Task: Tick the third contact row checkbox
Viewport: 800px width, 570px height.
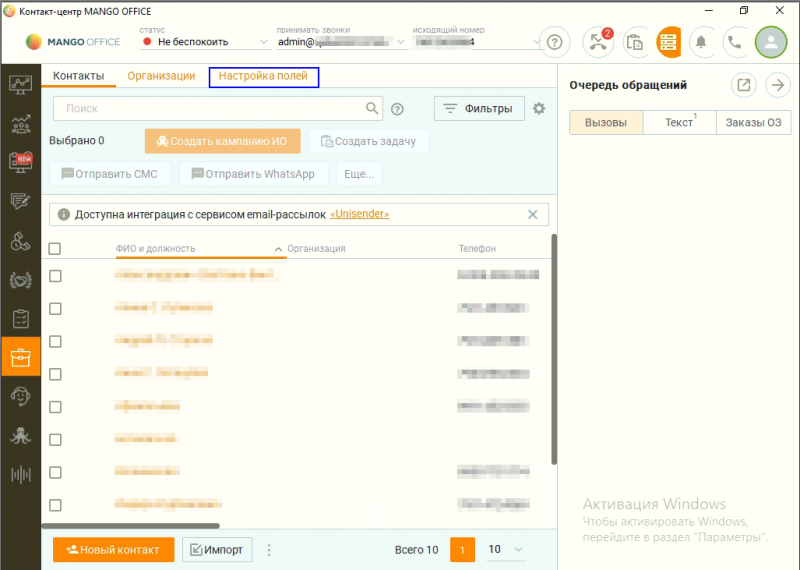Action: tap(55, 341)
